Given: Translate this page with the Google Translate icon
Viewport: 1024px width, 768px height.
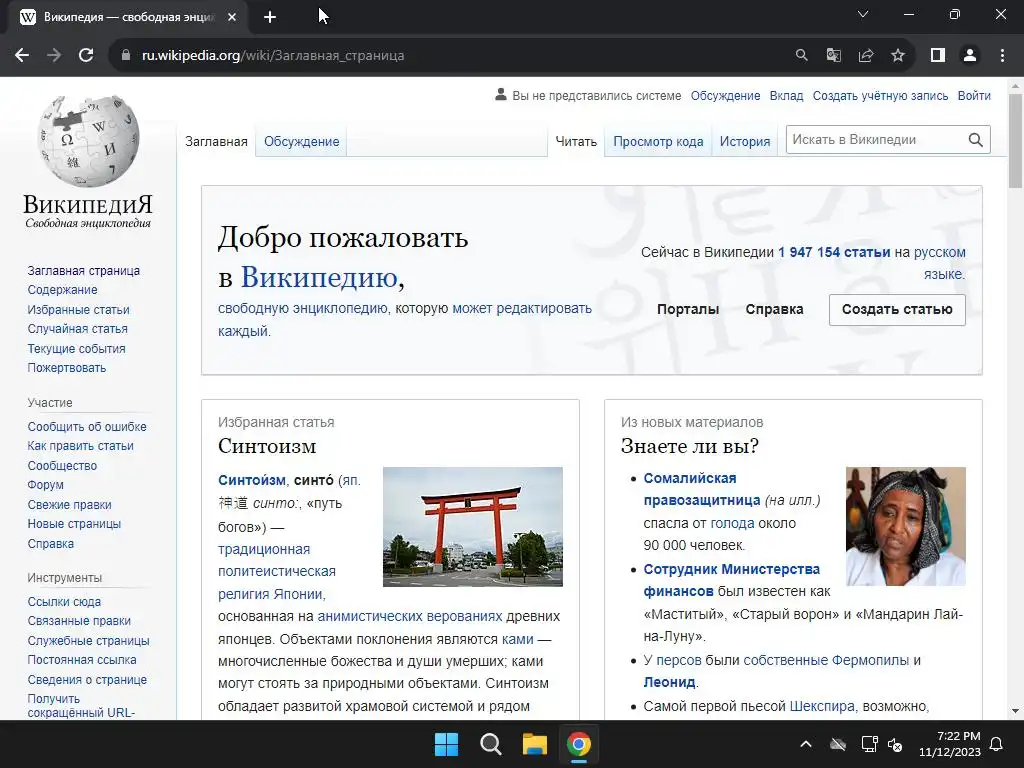Looking at the screenshot, I should pyautogui.click(x=833, y=56).
